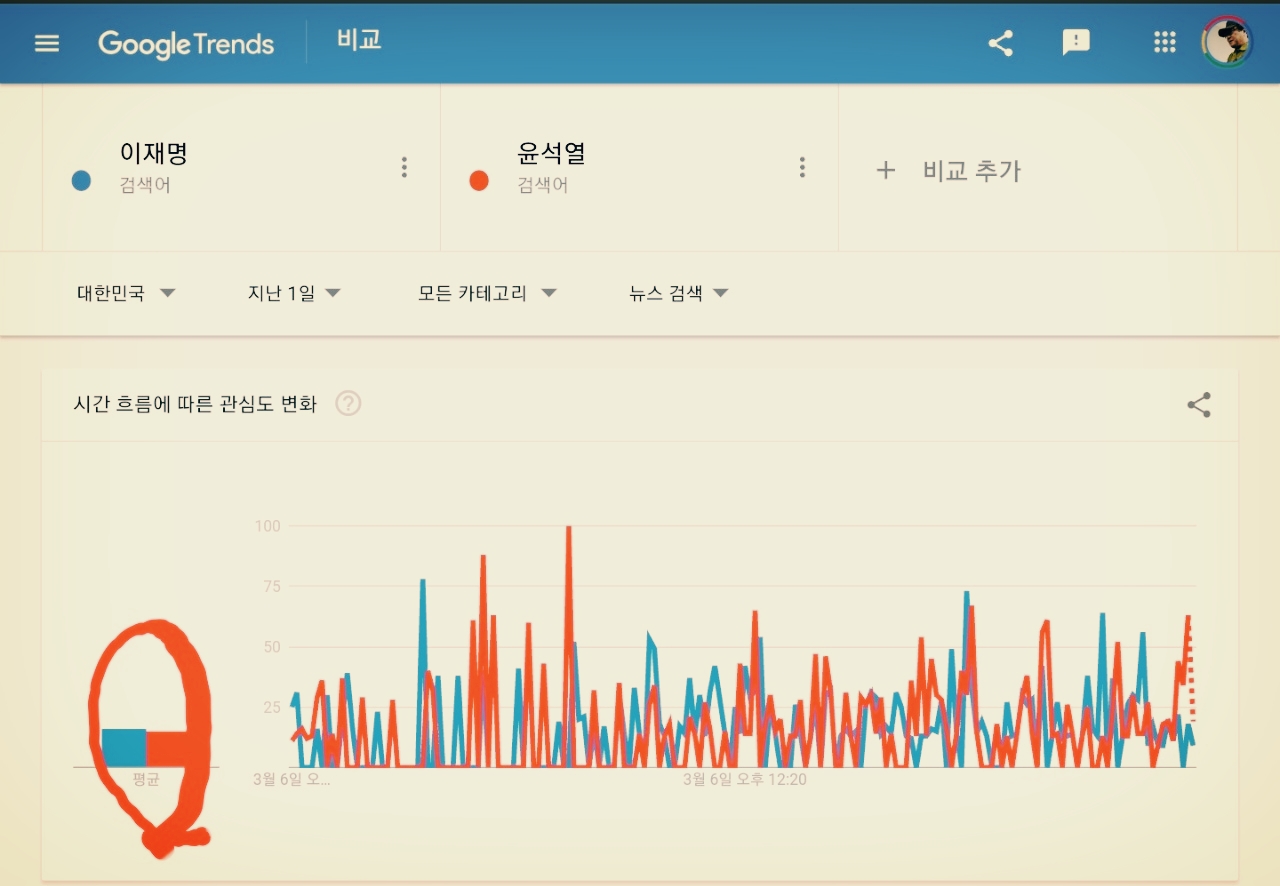Viewport: 1280px width, 886px height.
Task: Send feedback using the exclamation bubble icon
Action: [1076, 43]
